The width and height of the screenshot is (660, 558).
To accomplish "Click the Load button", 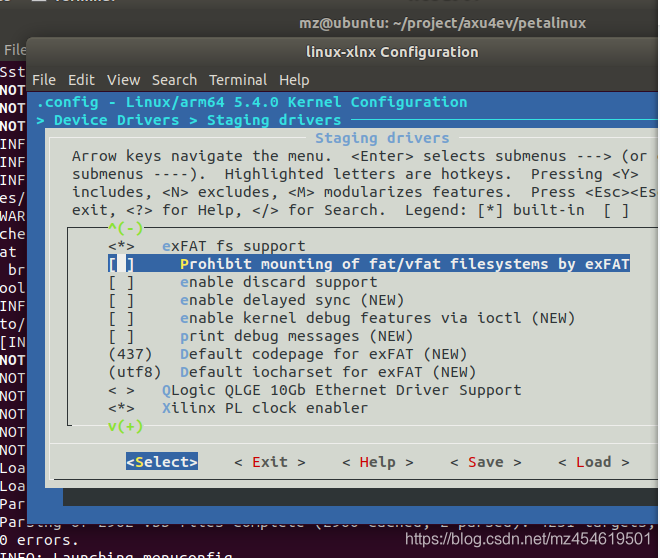I will point(593,462).
